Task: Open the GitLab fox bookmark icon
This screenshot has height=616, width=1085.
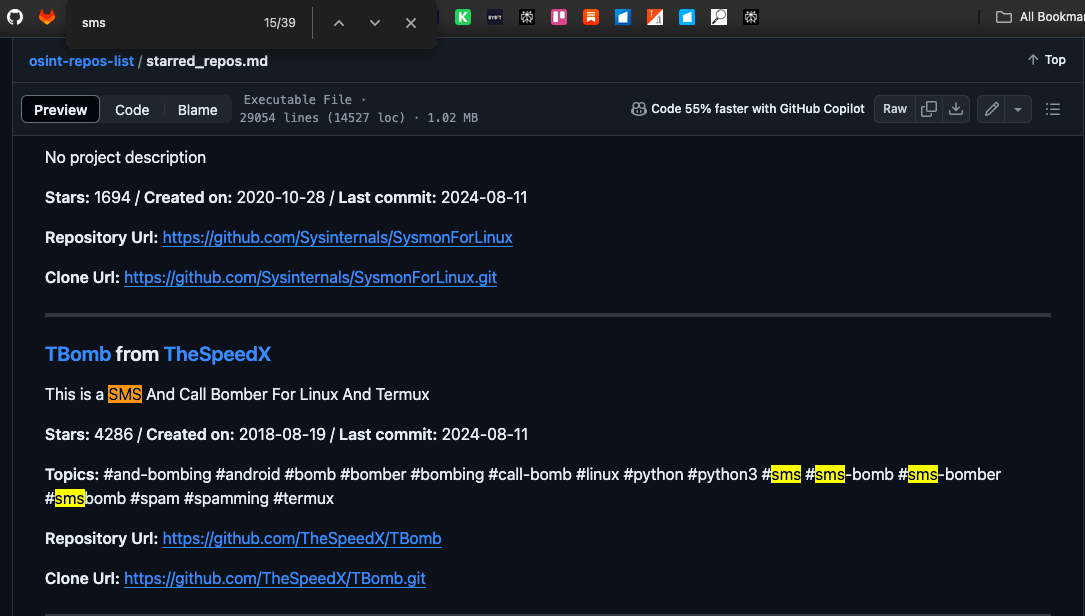Action: pos(47,17)
